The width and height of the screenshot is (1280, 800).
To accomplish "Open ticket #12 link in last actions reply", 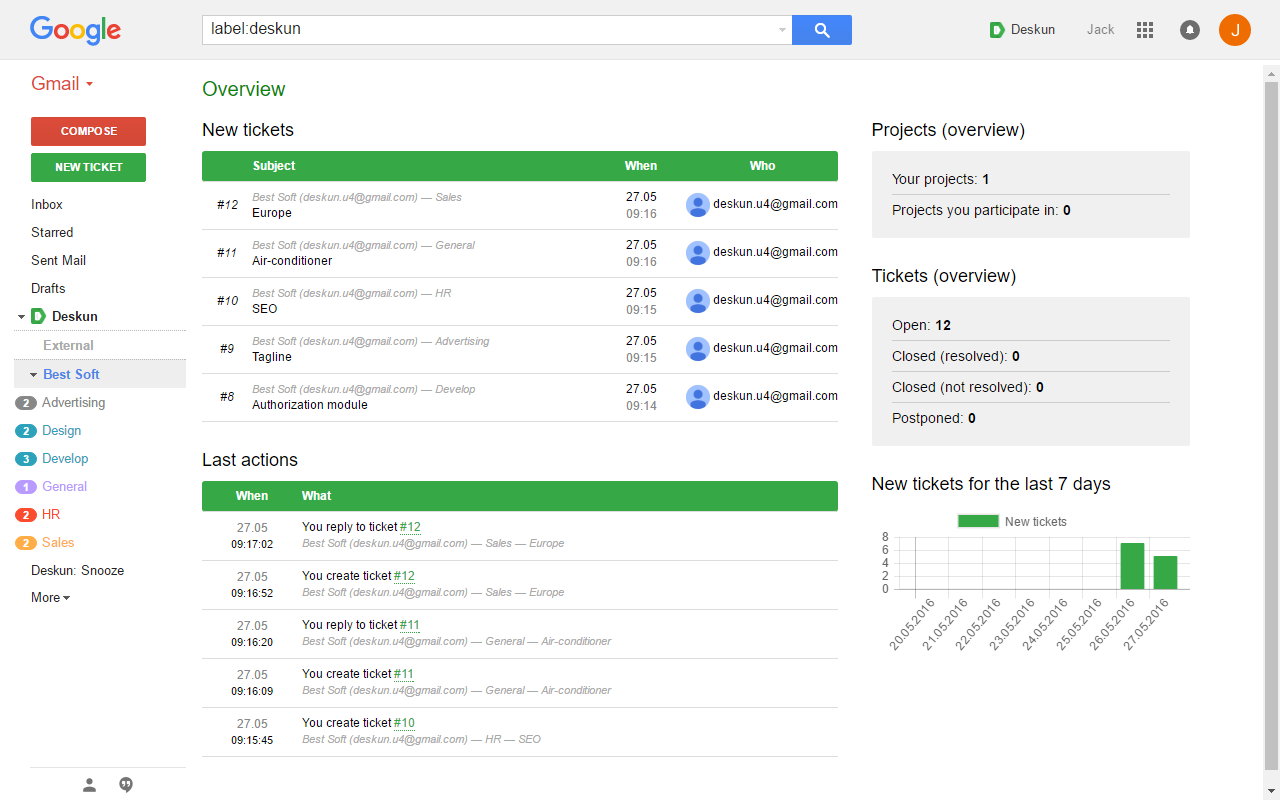I will pos(410,527).
